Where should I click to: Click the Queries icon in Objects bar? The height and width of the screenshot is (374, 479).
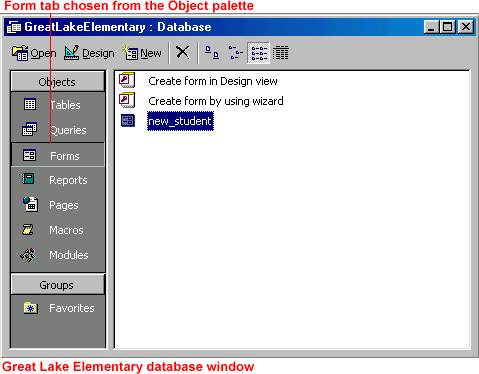29,129
